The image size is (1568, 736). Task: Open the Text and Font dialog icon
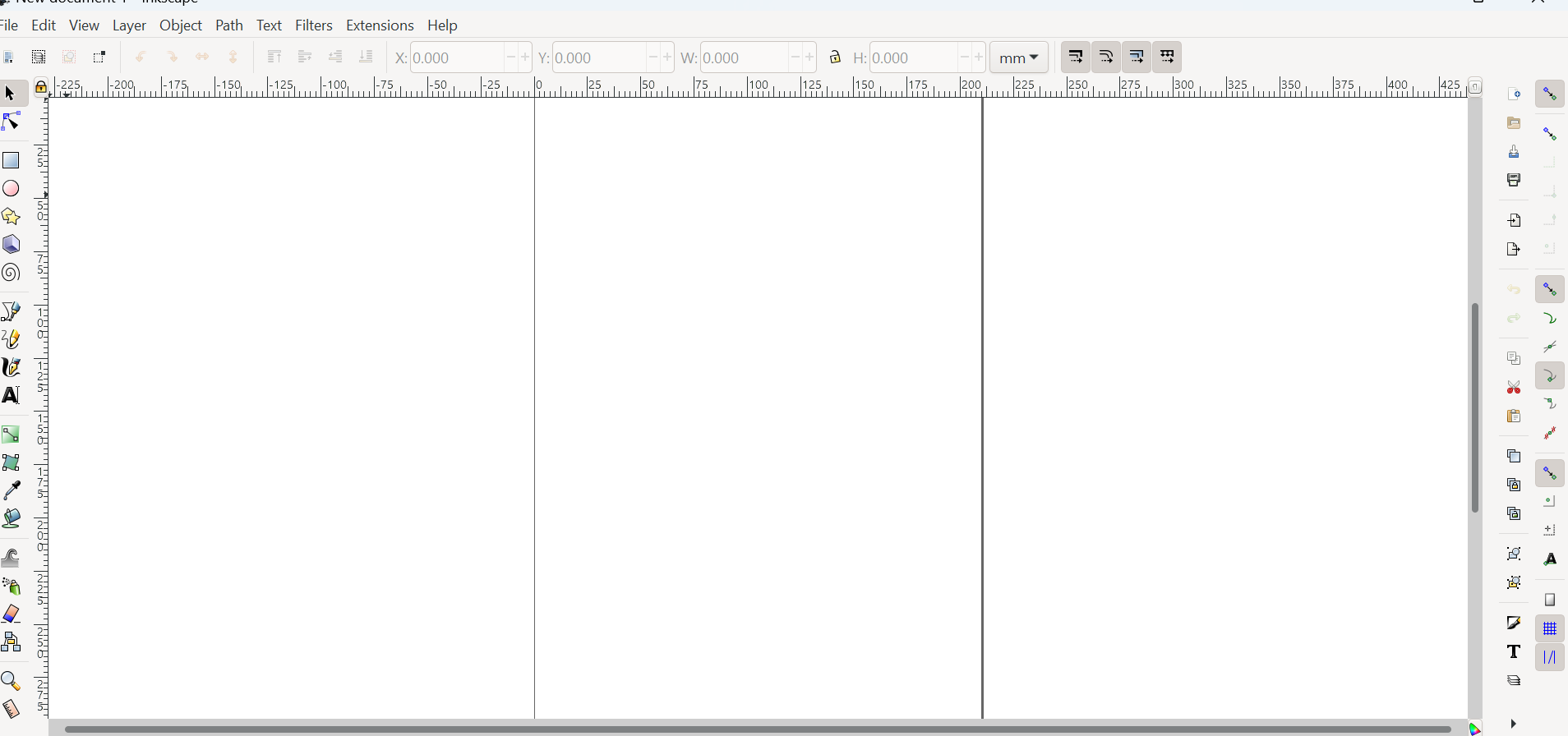point(1514,651)
